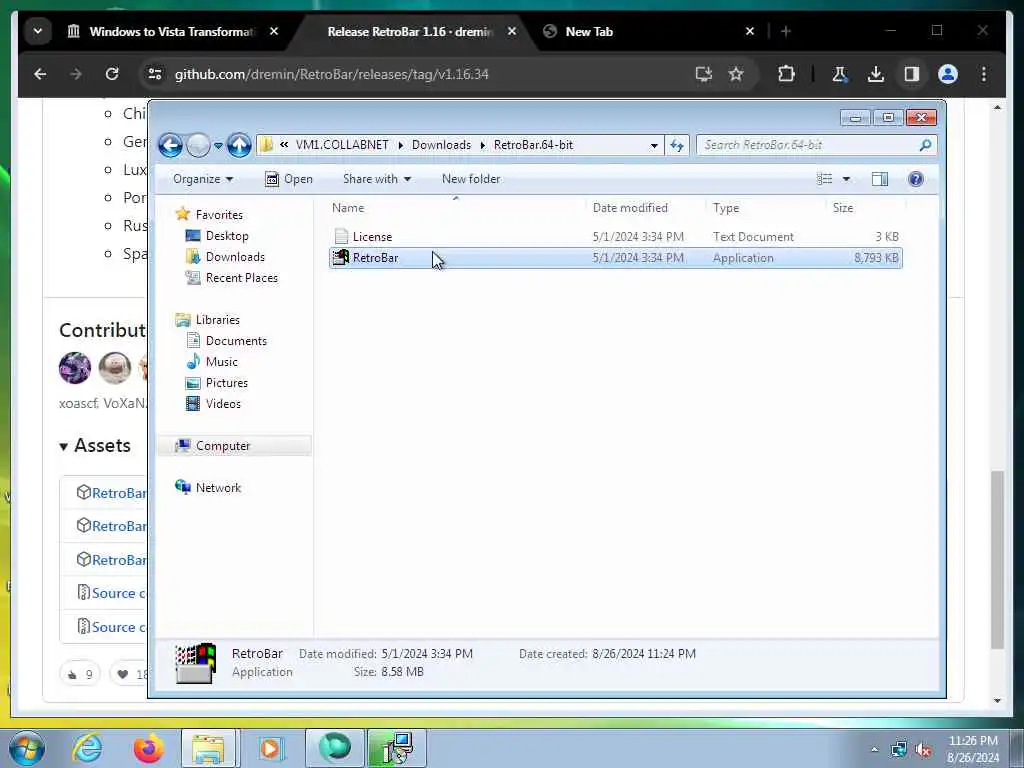Open the Windows Start menu
The image size is (1024, 768).
coord(27,748)
